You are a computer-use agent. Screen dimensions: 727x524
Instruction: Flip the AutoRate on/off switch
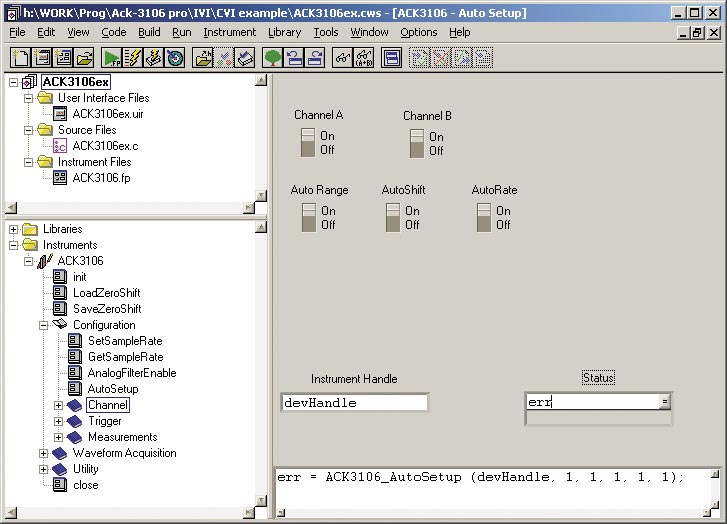(484, 217)
